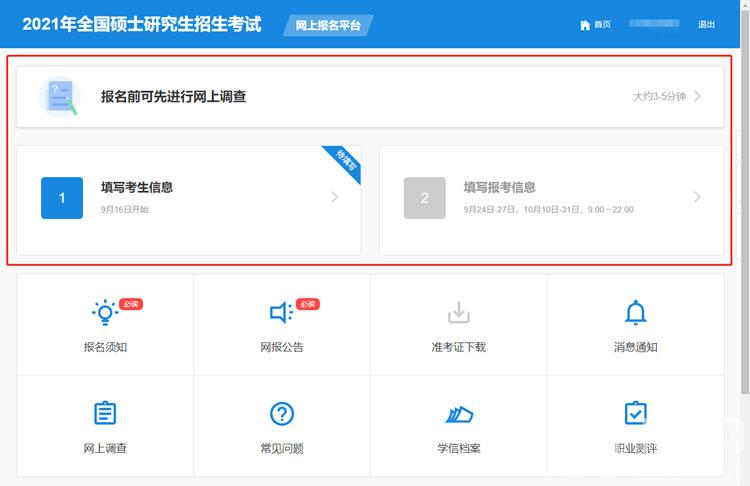Click the home icon in header

pos(585,25)
